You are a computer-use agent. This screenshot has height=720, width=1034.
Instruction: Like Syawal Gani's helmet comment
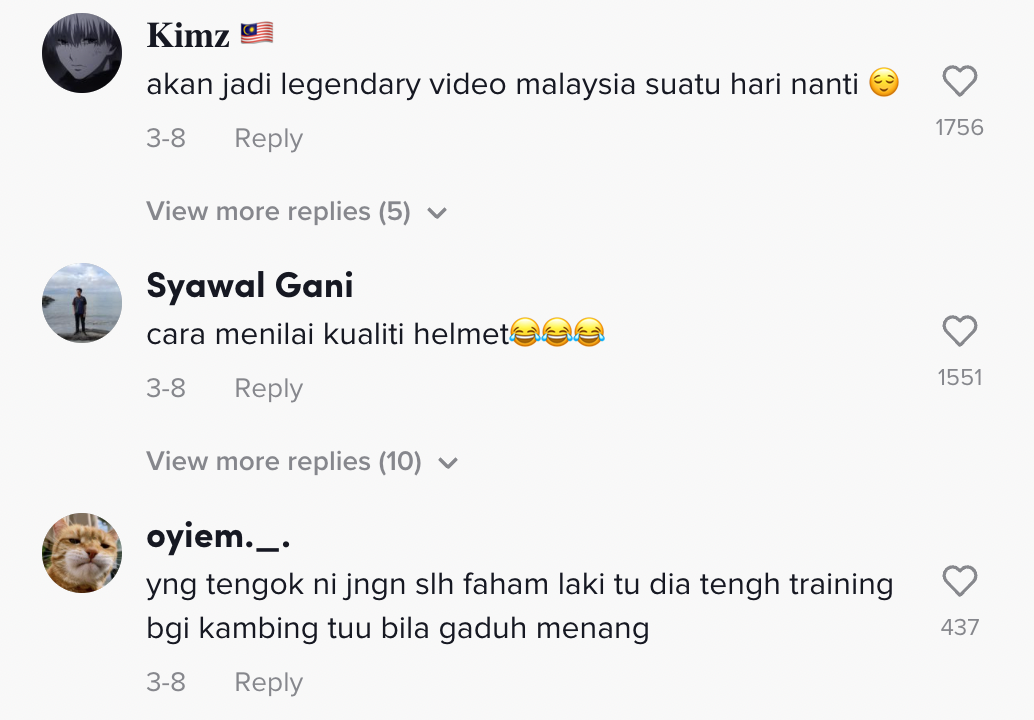(959, 331)
